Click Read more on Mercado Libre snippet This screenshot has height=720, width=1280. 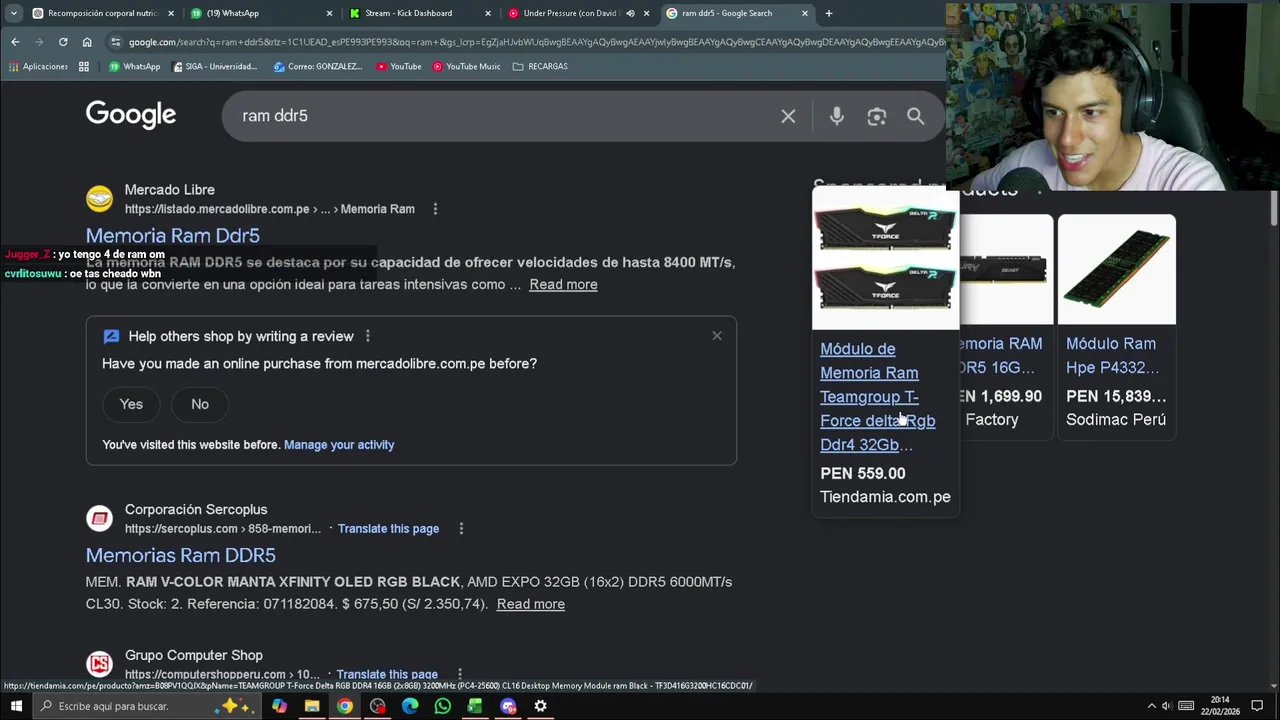tap(563, 284)
